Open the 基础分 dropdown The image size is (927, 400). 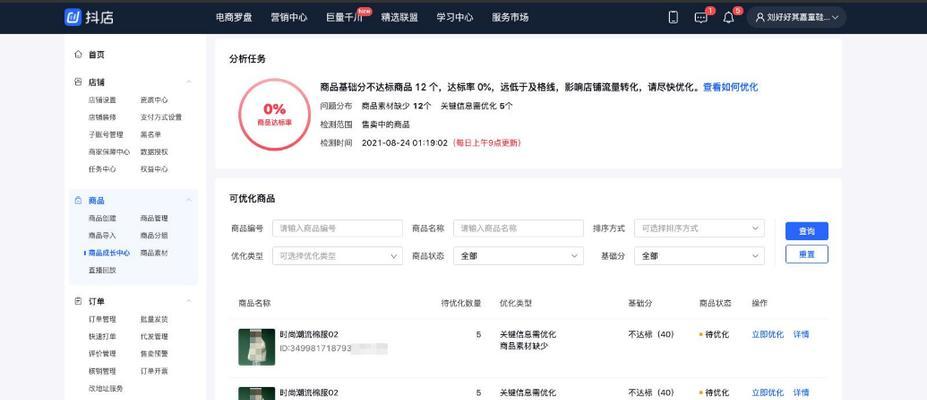pyautogui.click(x=699, y=256)
